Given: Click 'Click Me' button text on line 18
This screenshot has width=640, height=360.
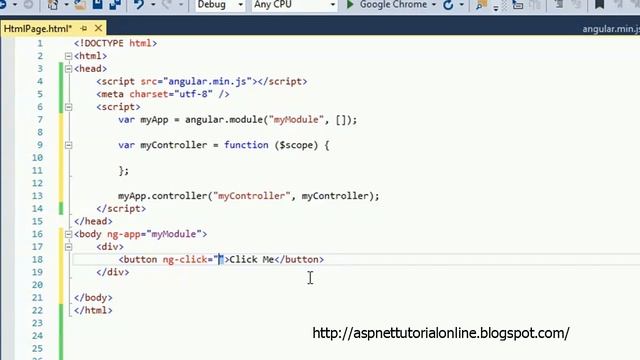Looking at the screenshot, I should [x=251, y=260].
